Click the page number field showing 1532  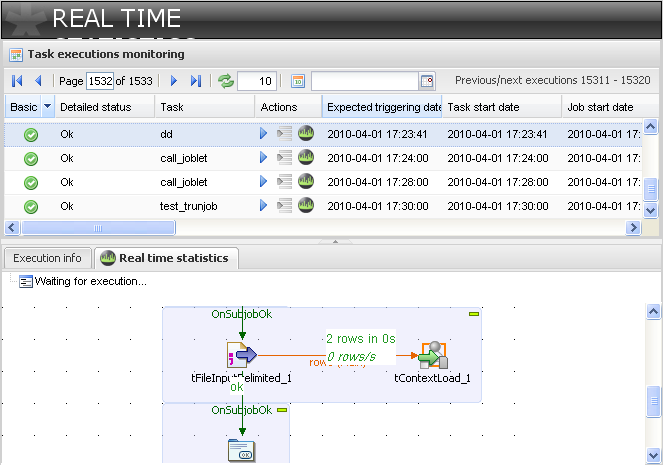(100, 81)
